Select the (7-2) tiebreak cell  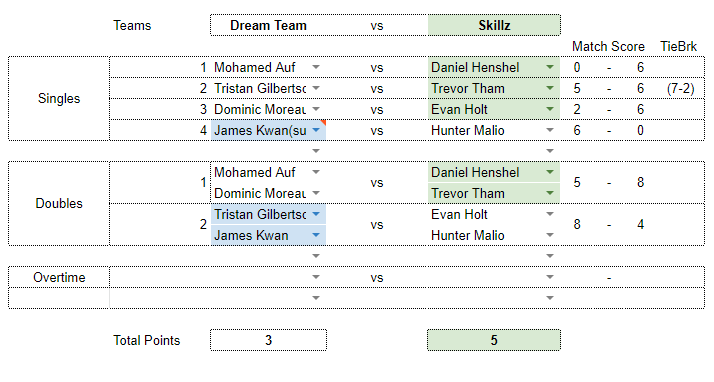pyautogui.click(x=680, y=88)
